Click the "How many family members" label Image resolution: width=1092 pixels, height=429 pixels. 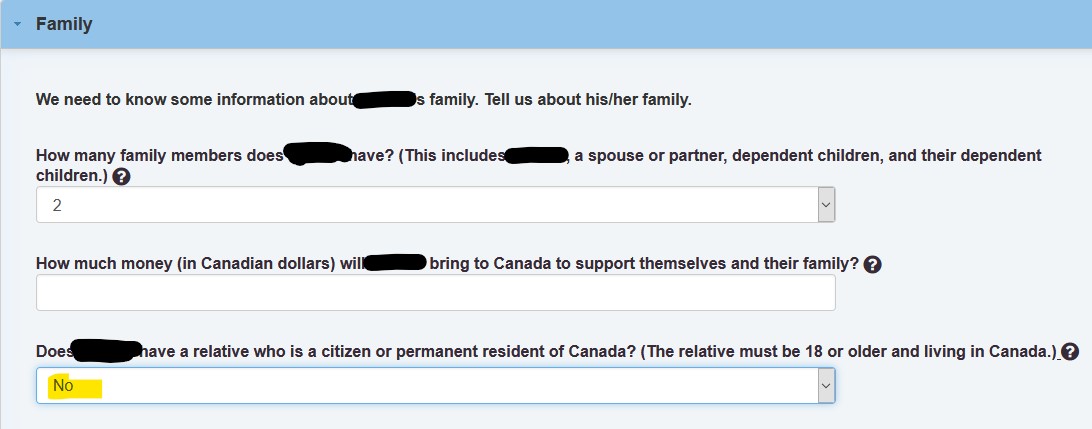pos(538,165)
